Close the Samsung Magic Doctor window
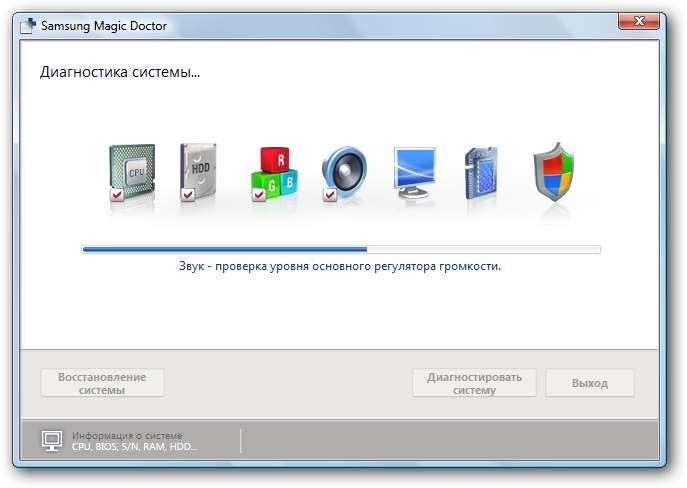Screen dimensions: 687x488 [639, 21]
